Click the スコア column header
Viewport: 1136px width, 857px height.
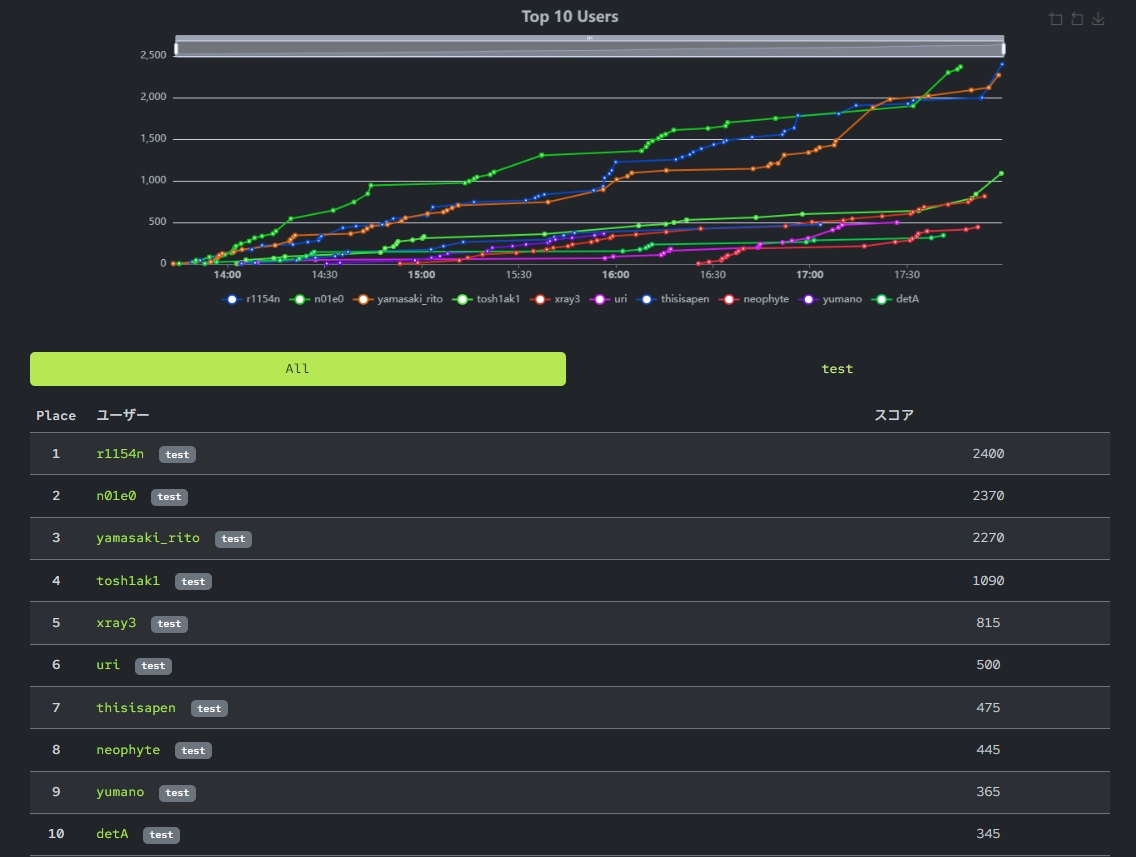(894, 415)
